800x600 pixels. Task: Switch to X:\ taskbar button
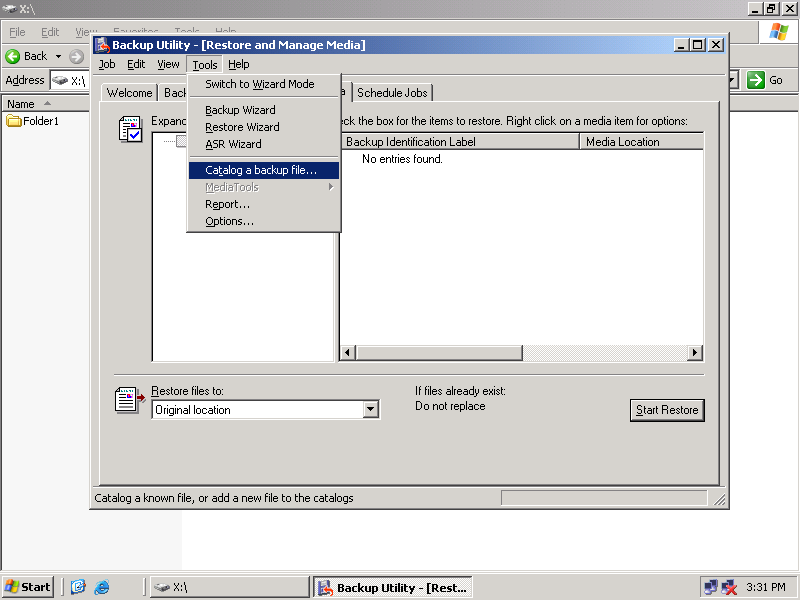tap(230, 587)
